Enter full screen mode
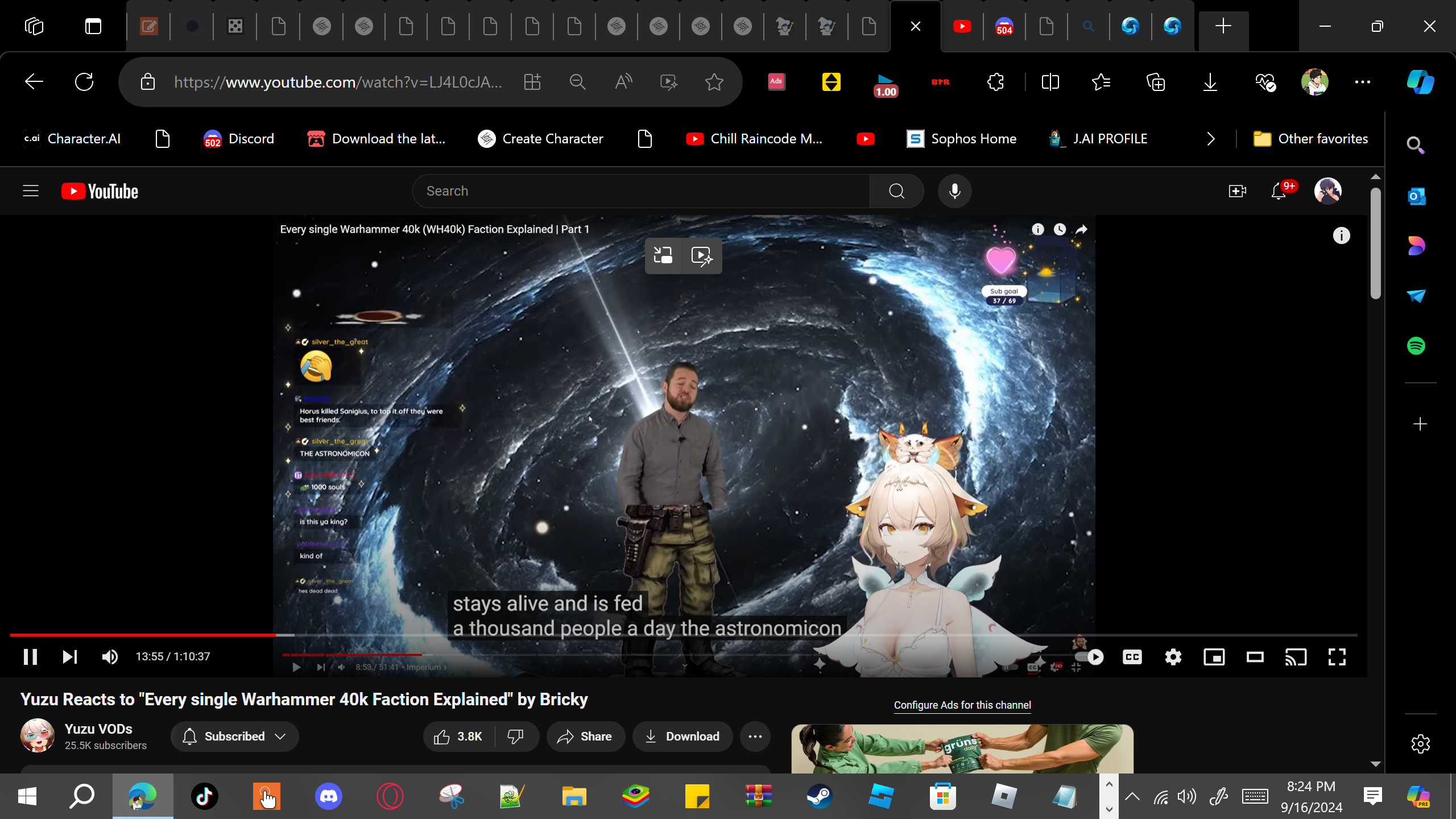 (x=1337, y=657)
